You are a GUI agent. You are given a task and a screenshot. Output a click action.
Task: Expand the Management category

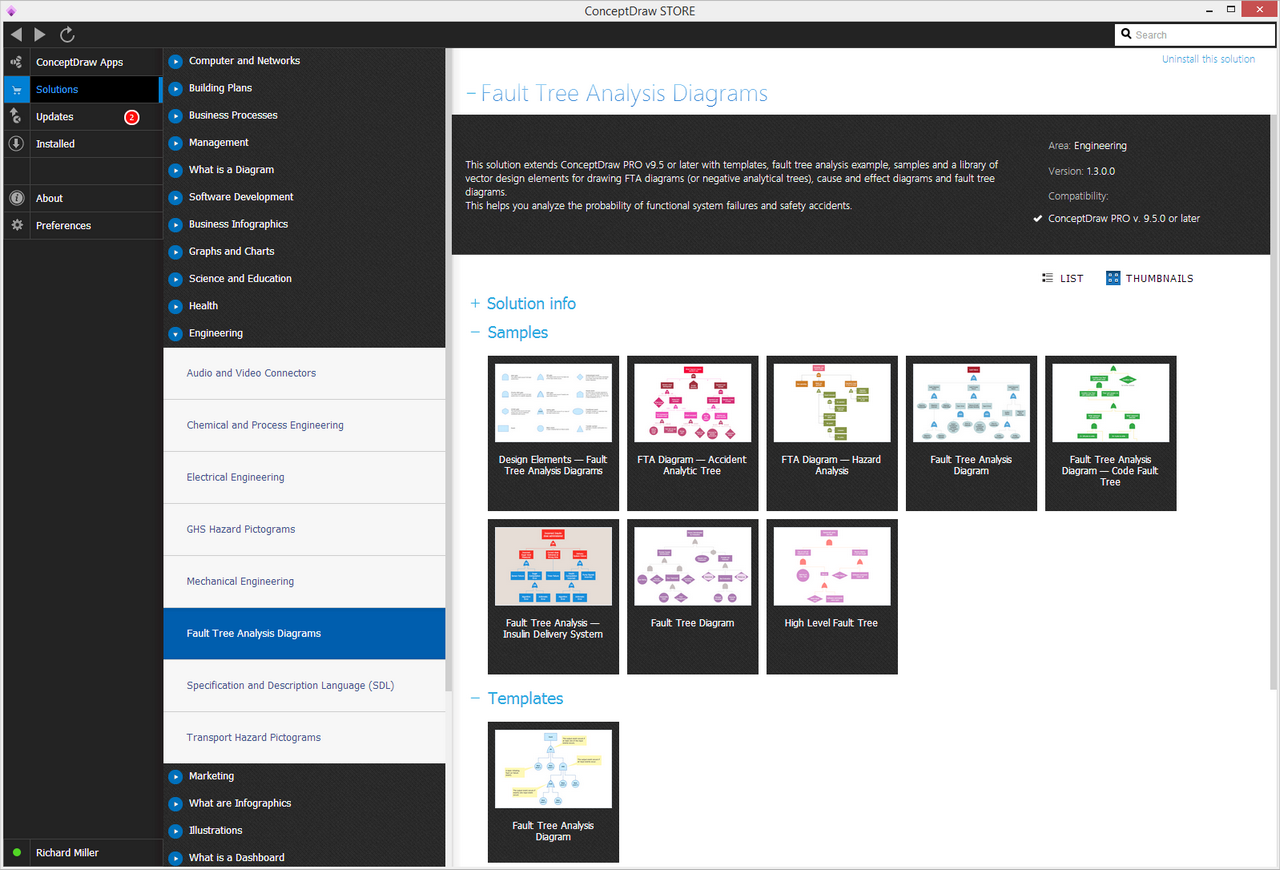176,143
